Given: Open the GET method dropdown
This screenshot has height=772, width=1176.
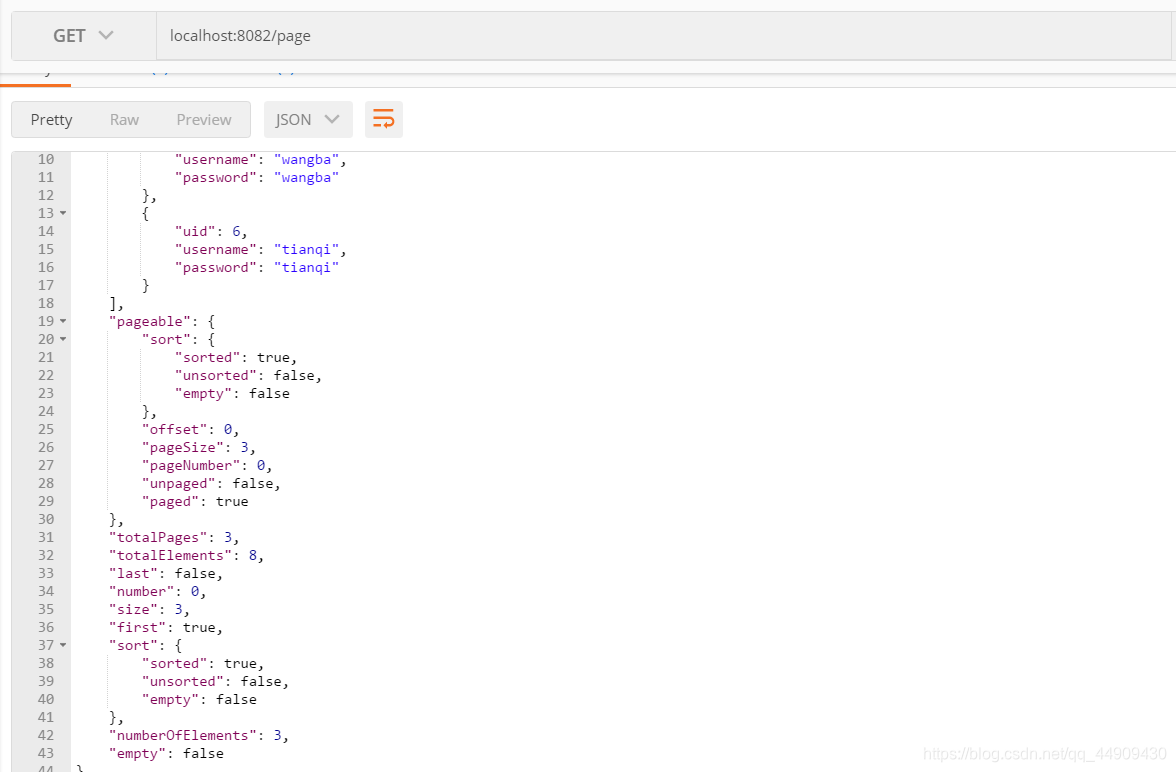Looking at the screenshot, I should (83, 36).
